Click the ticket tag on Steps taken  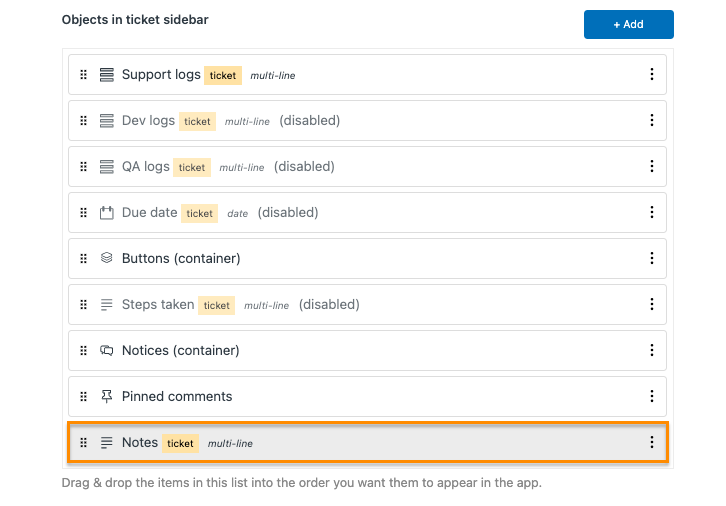216,306
